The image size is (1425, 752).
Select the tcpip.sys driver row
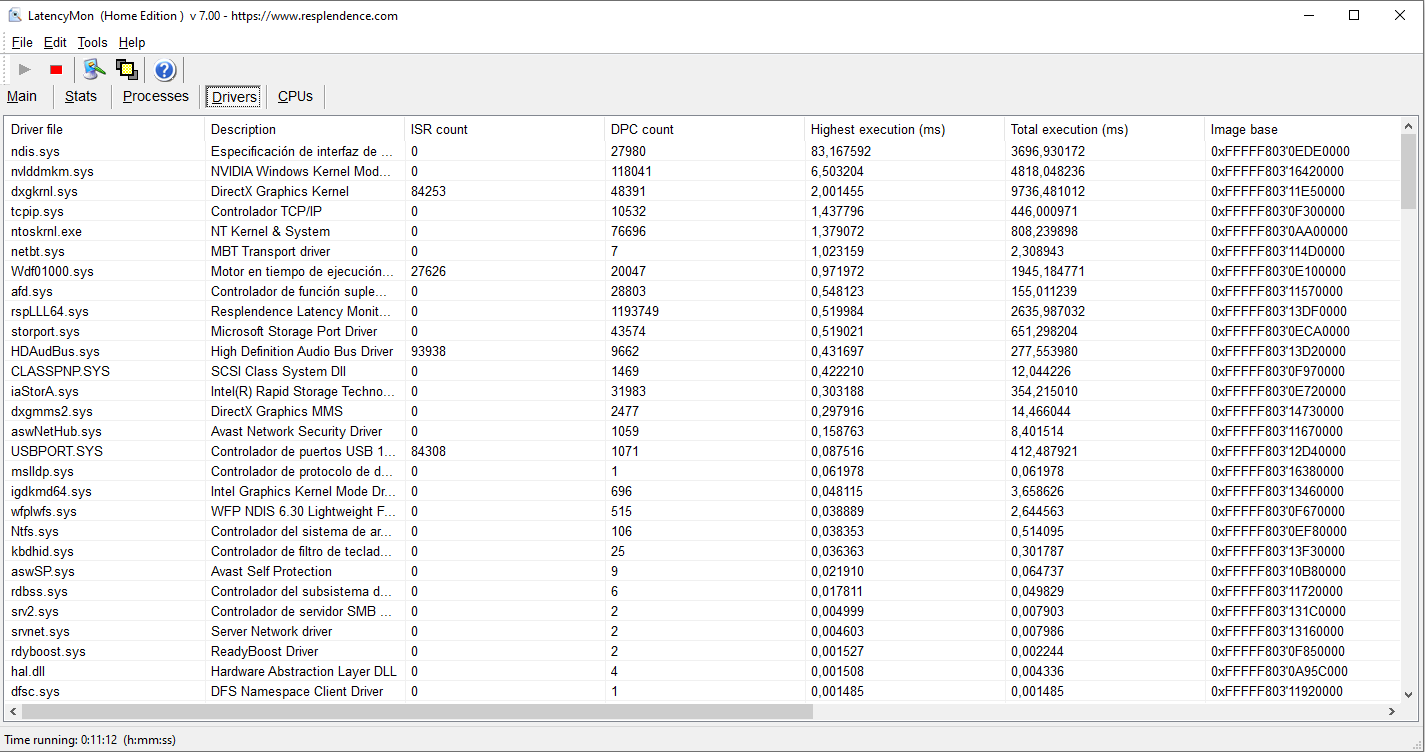pyautogui.click(x=702, y=211)
